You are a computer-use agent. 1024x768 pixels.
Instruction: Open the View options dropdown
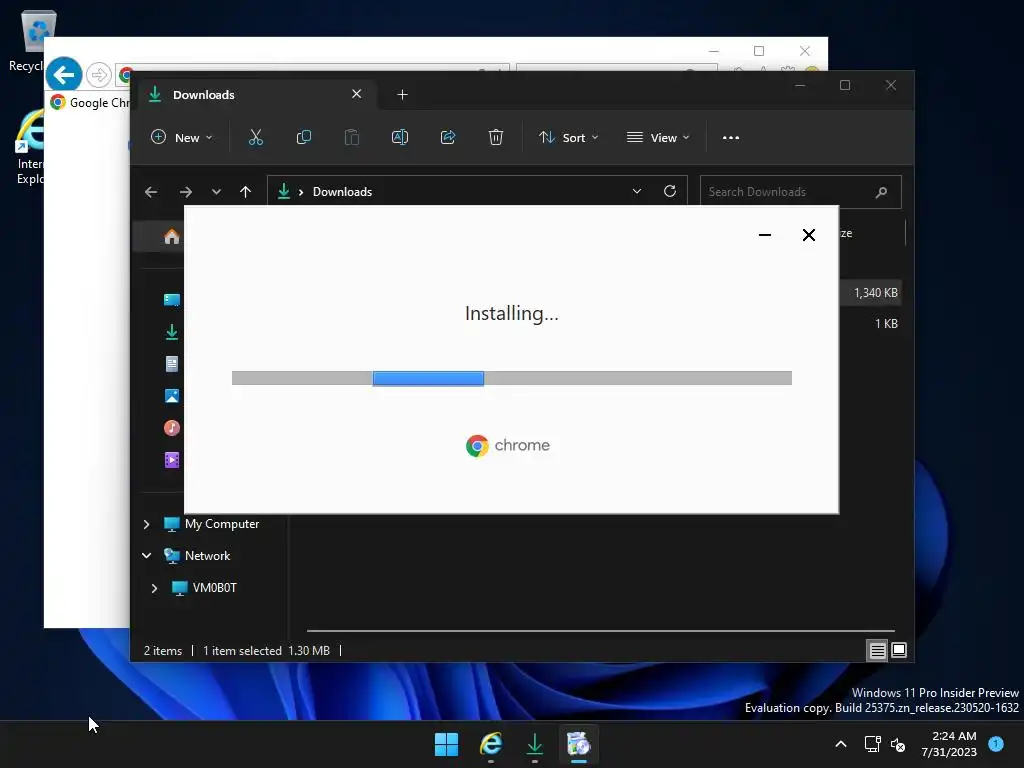pyautogui.click(x=658, y=138)
